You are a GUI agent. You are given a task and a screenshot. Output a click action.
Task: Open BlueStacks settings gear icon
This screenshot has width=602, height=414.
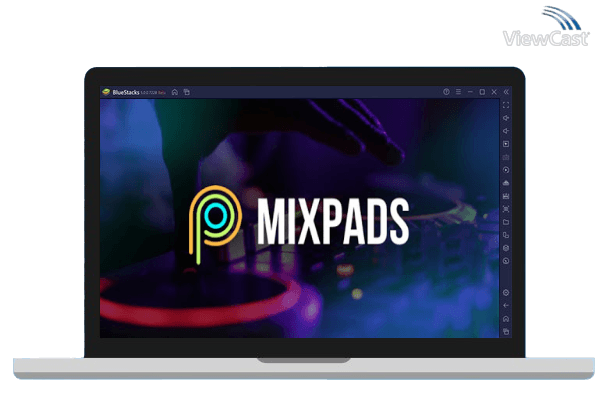pos(506,293)
